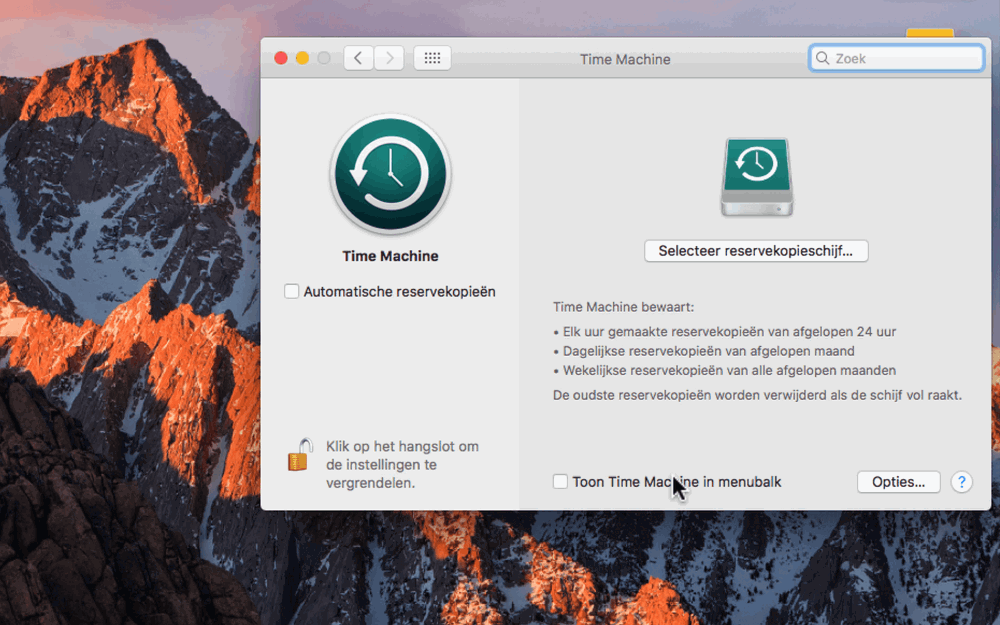The image size is (1000, 625).
Task: Minimize window with the yellow button
Action: coord(302,58)
